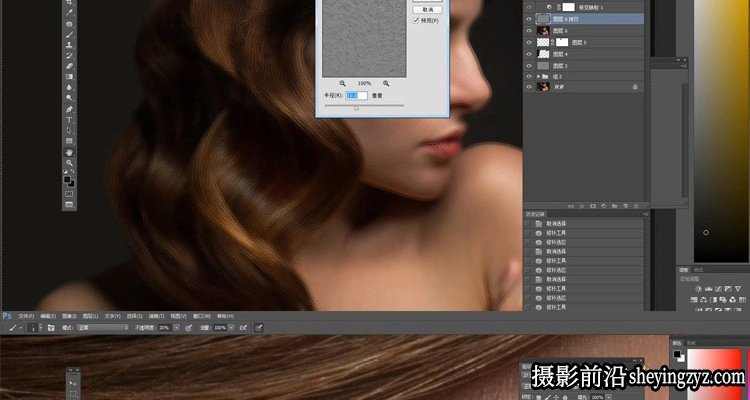Select the Gradient tool
This screenshot has width=750, height=400.
[69, 77]
